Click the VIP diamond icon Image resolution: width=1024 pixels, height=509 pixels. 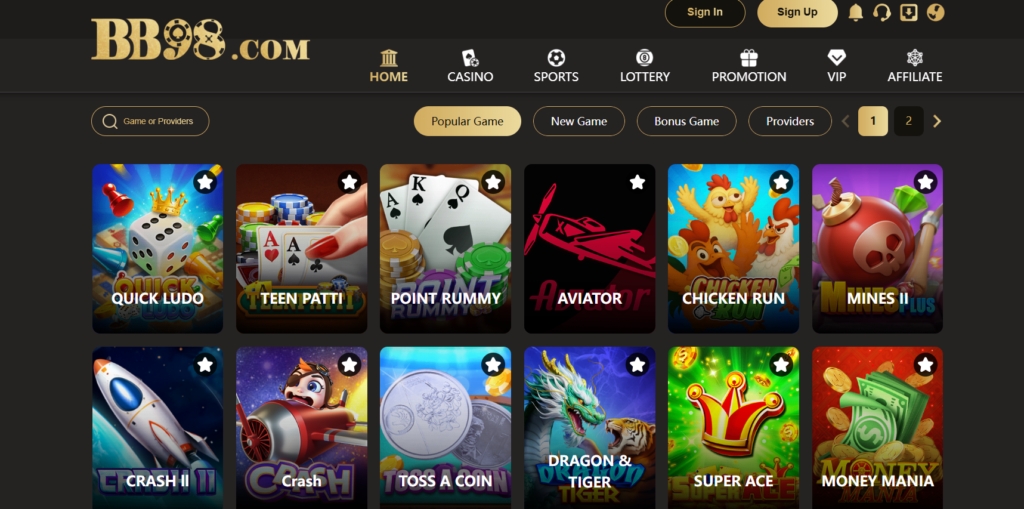[x=837, y=58]
